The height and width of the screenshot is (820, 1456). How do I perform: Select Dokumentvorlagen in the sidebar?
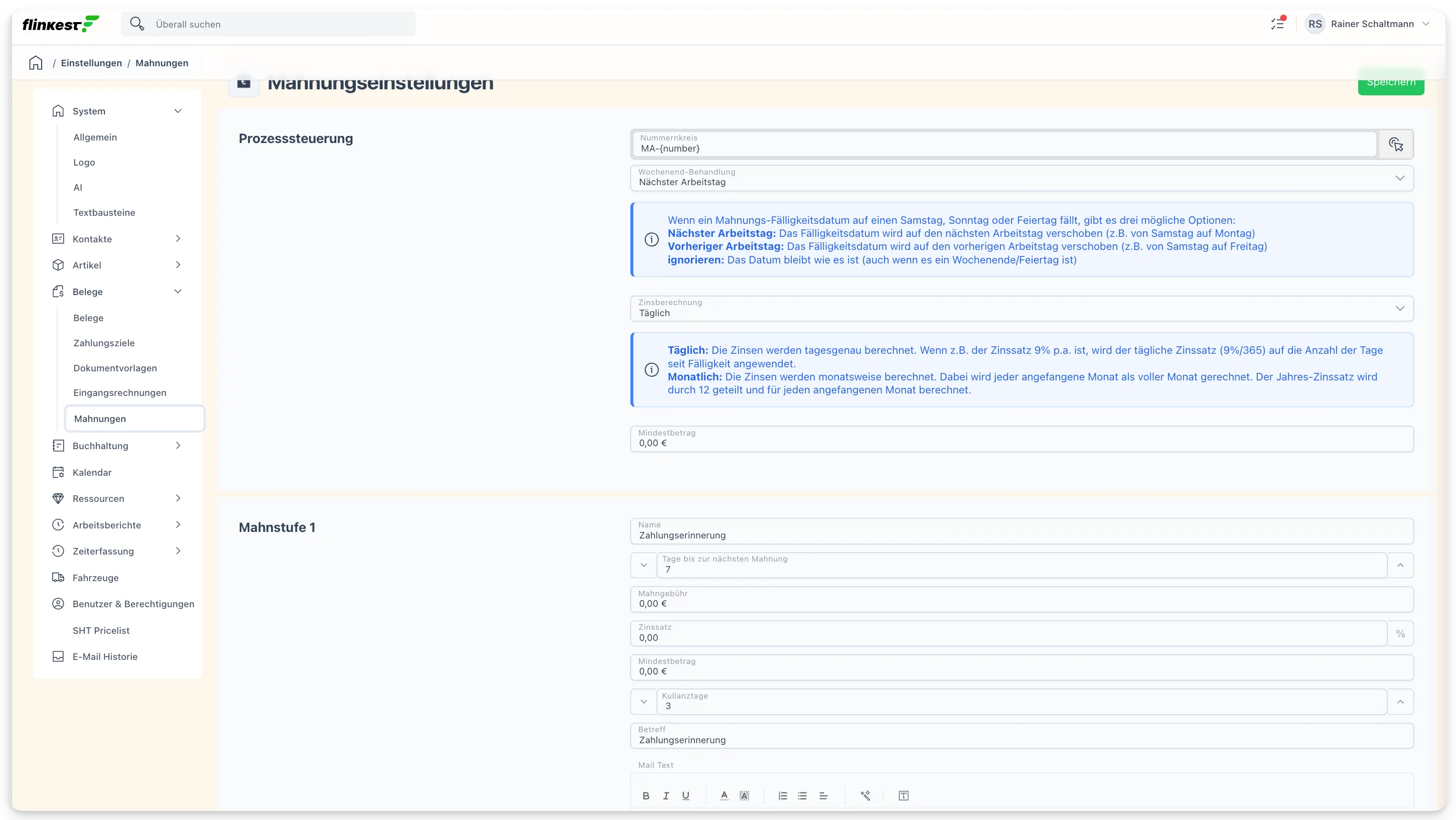click(115, 367)
